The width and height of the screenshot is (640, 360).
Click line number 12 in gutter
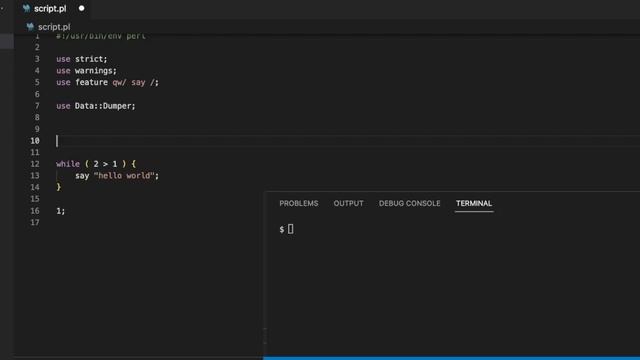pos(35,164)
